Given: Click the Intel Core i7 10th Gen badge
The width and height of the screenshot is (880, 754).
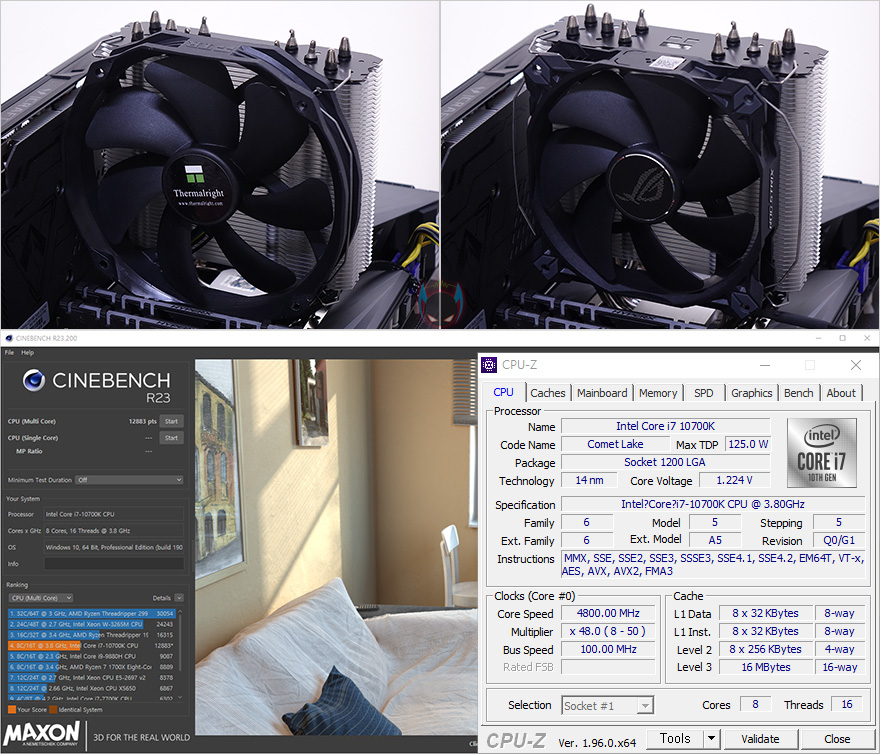Looking at the screenshot, I should point(822,453).
